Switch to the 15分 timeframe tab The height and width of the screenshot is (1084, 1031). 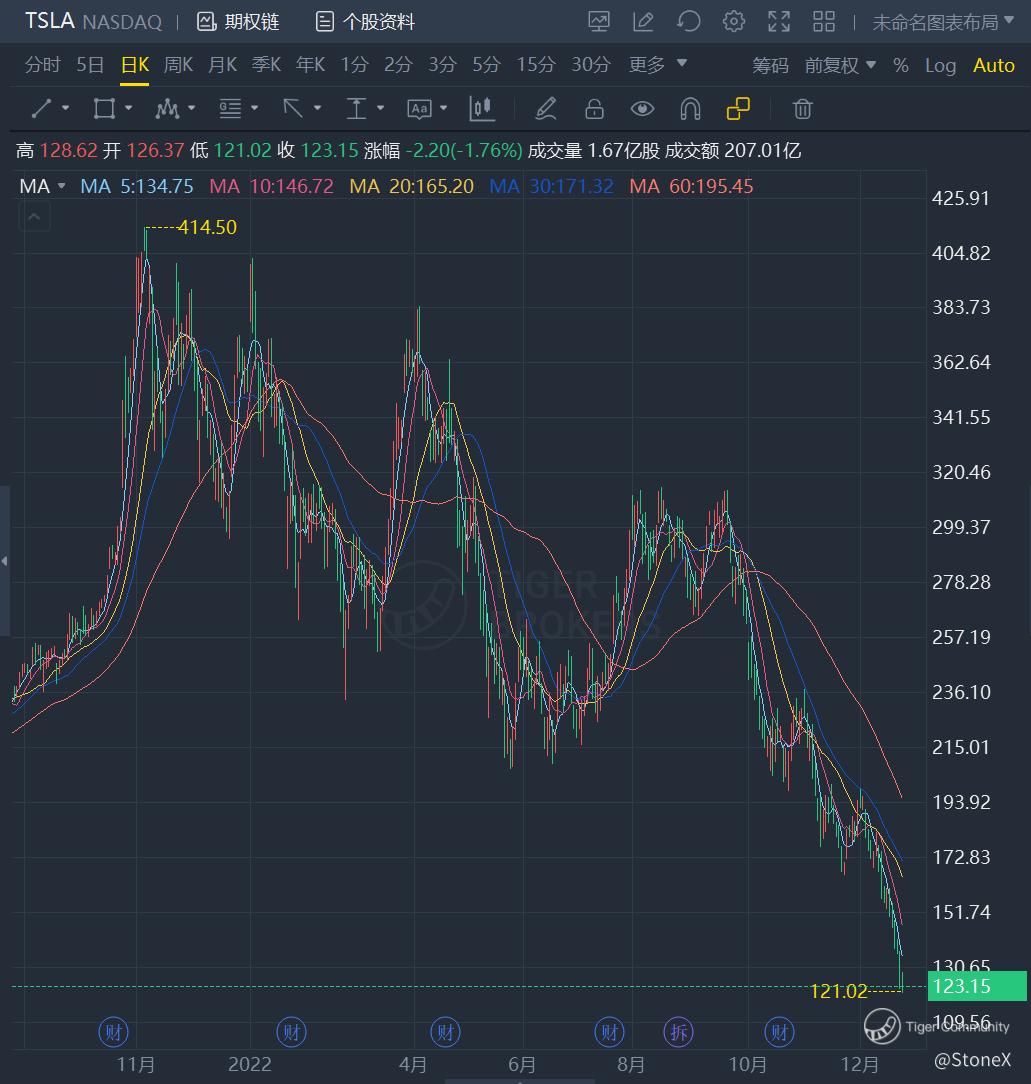point(535,65)
